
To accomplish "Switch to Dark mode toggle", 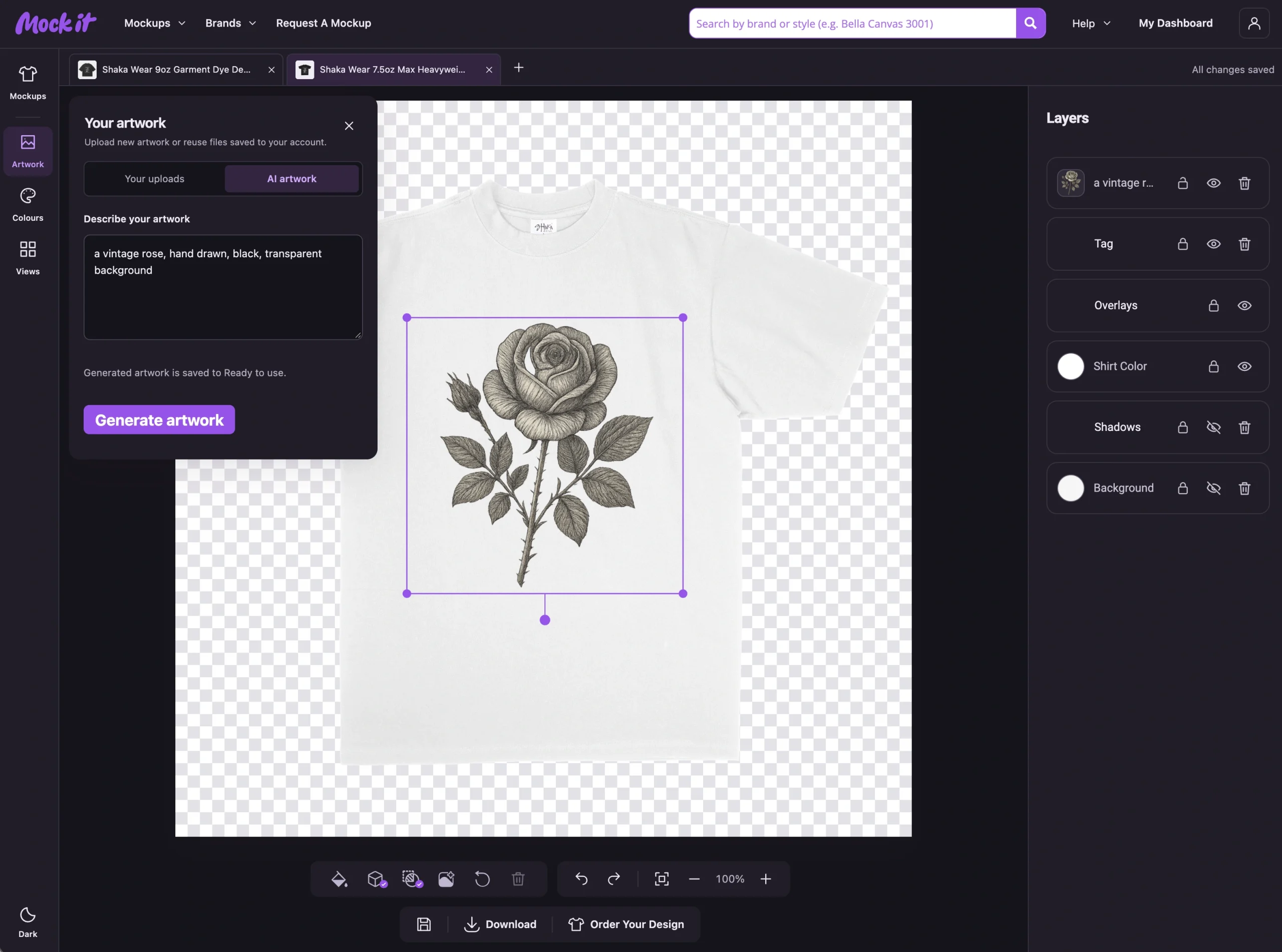I will [28, 922].
